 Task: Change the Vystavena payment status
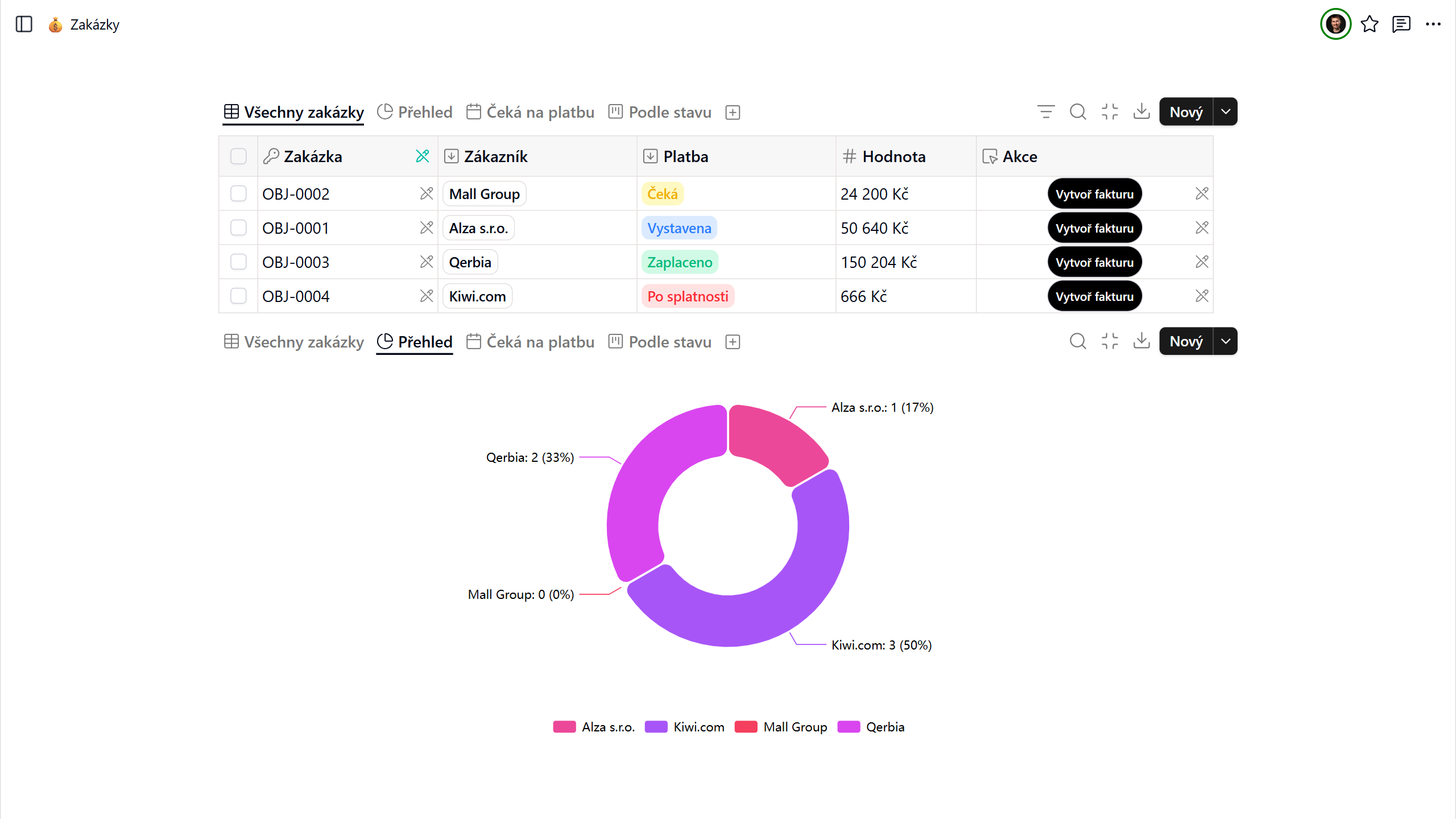pyautogui.click(x=679, y=228)
